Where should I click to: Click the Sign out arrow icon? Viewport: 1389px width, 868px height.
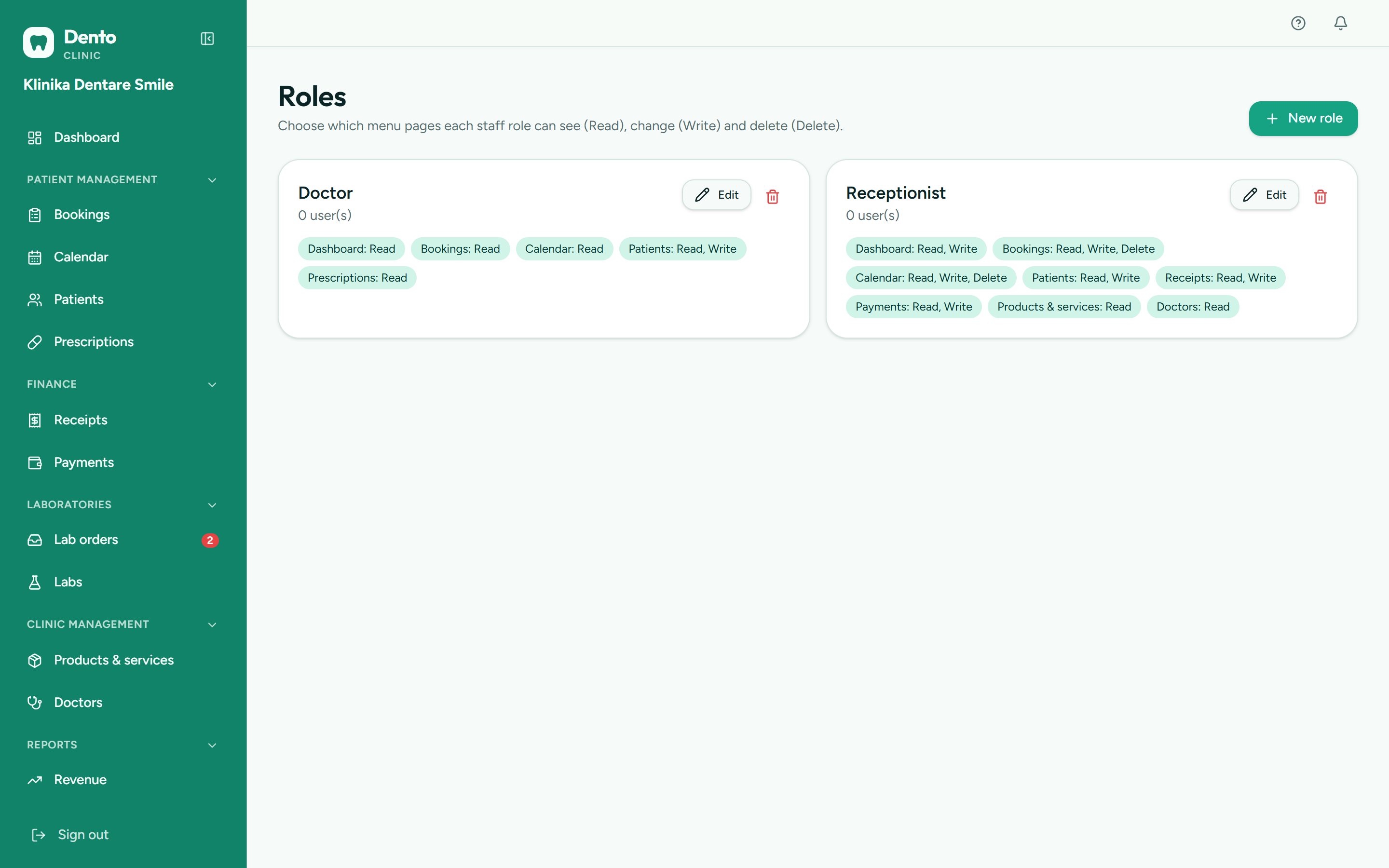pos(39,835)
